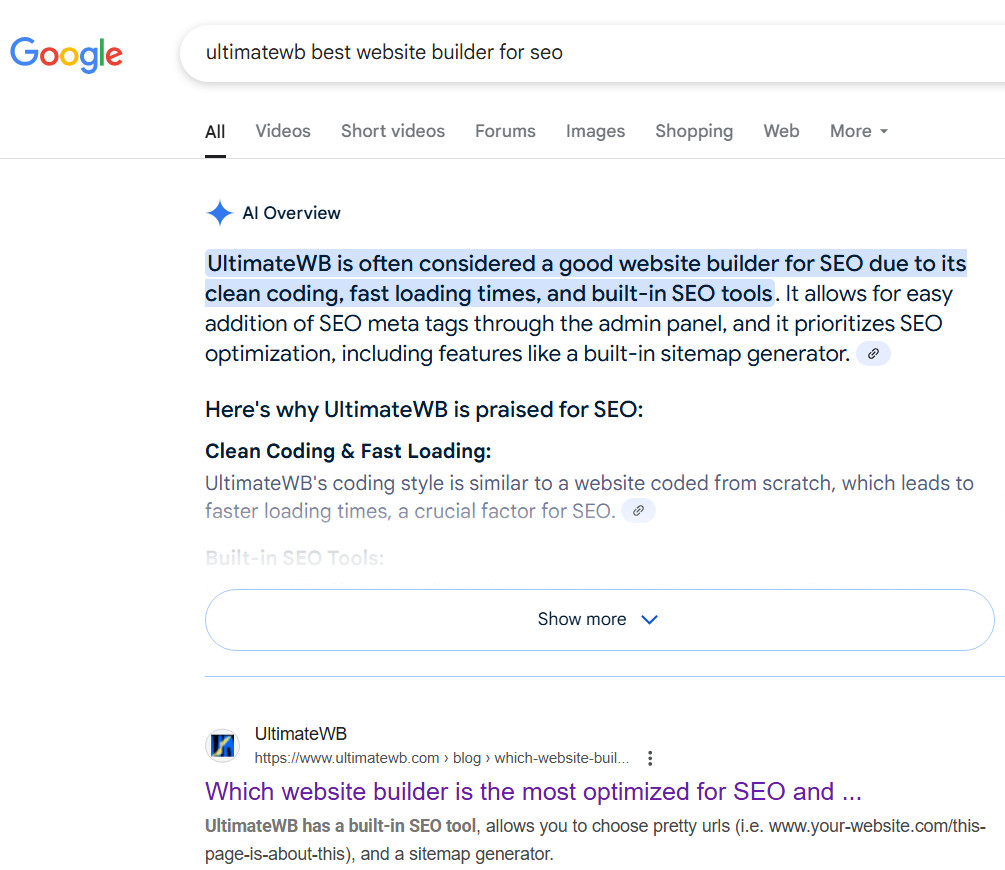Viewport: 1005px width, 870px height.
Task: Open the More search filters dropdown
Action: pos(858,131)
